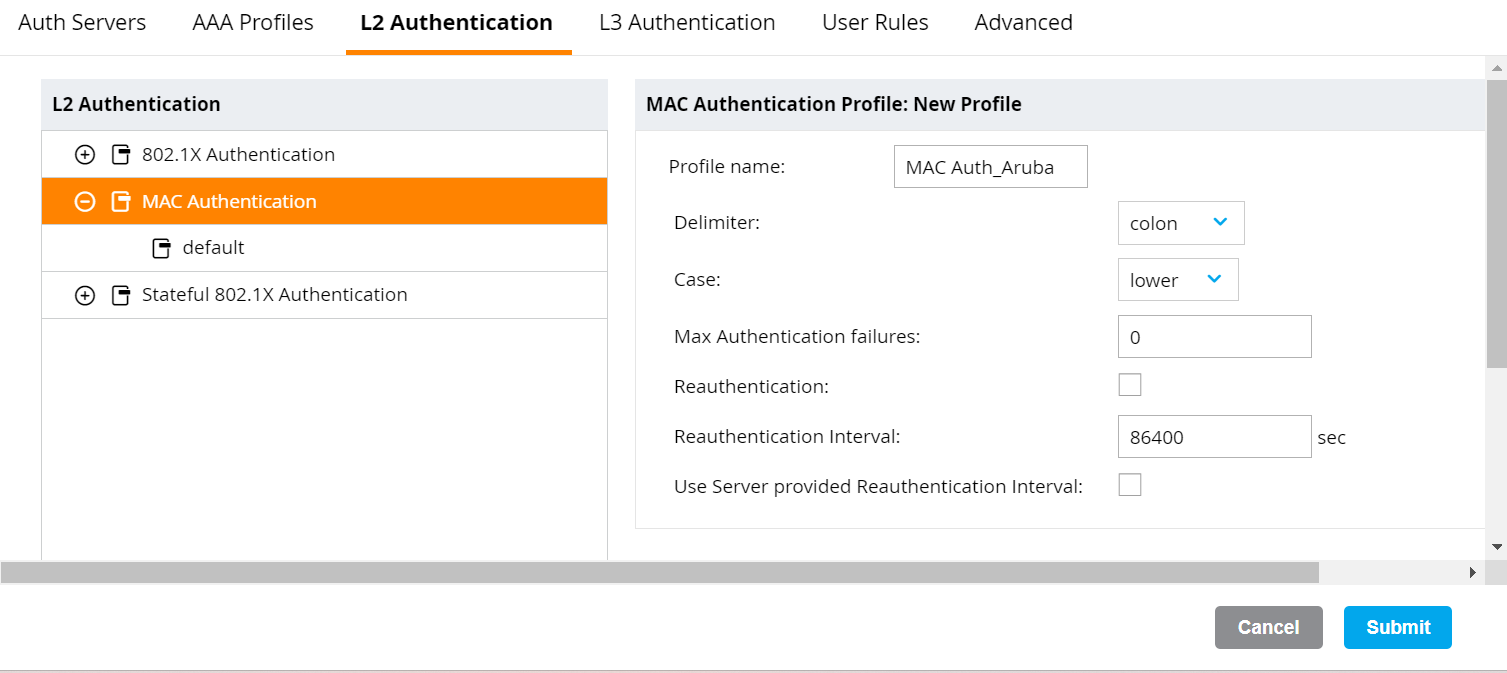The image size is (1507, 673).
Task: Check Use Server provided Reauthentication Interval
Action: (x=1130, y=485)
